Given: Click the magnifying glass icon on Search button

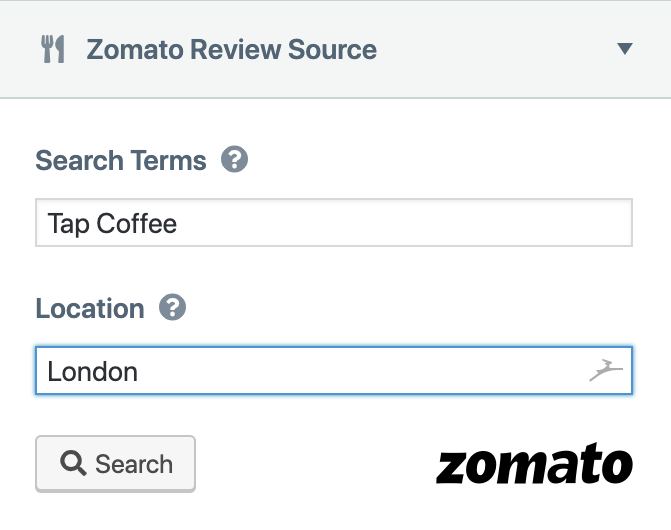Looking at the screenshot, I should click(x=73, y=463).
